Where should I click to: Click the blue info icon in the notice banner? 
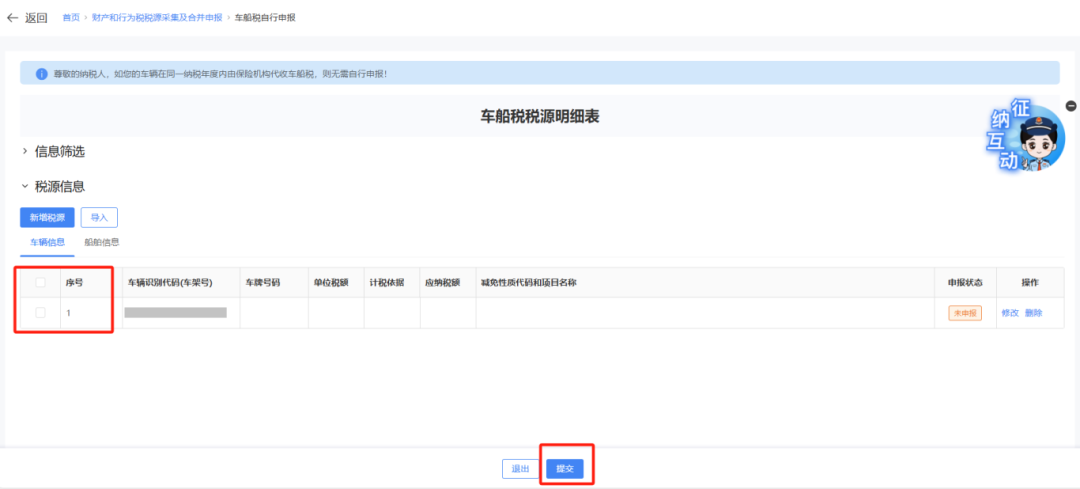point(41,73)
